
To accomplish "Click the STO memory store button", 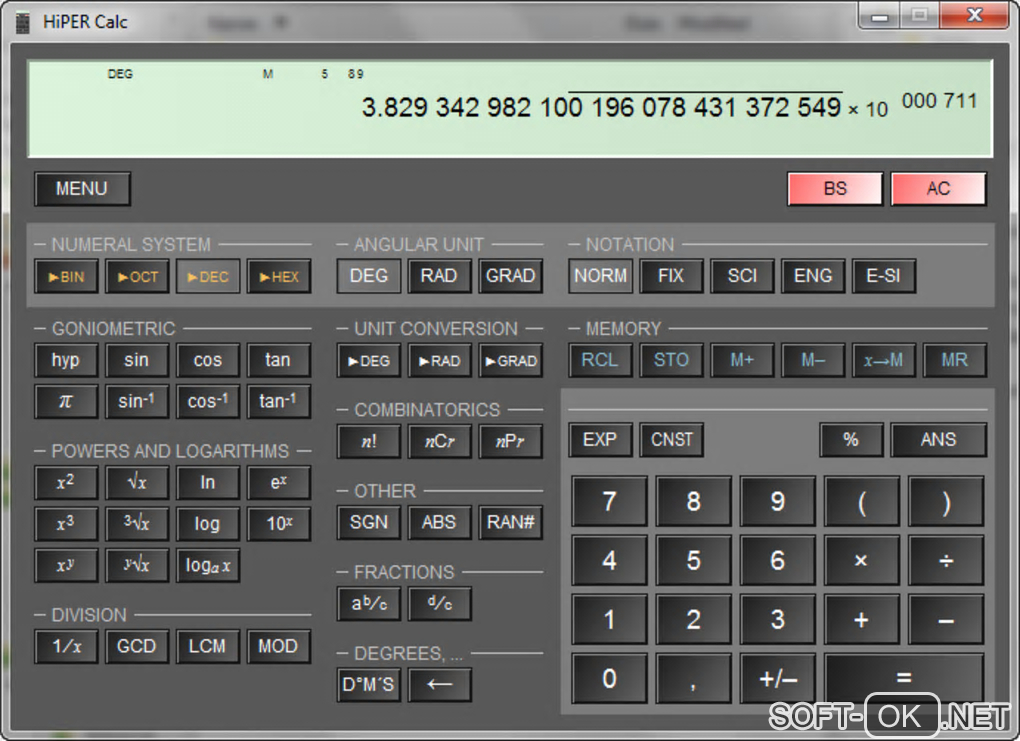I will (x=671, y=360).
